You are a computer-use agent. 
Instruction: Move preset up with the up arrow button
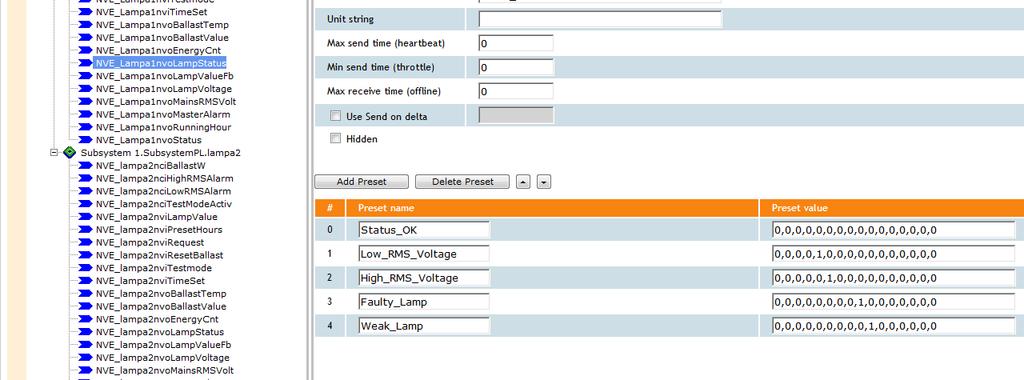point(523,182)
